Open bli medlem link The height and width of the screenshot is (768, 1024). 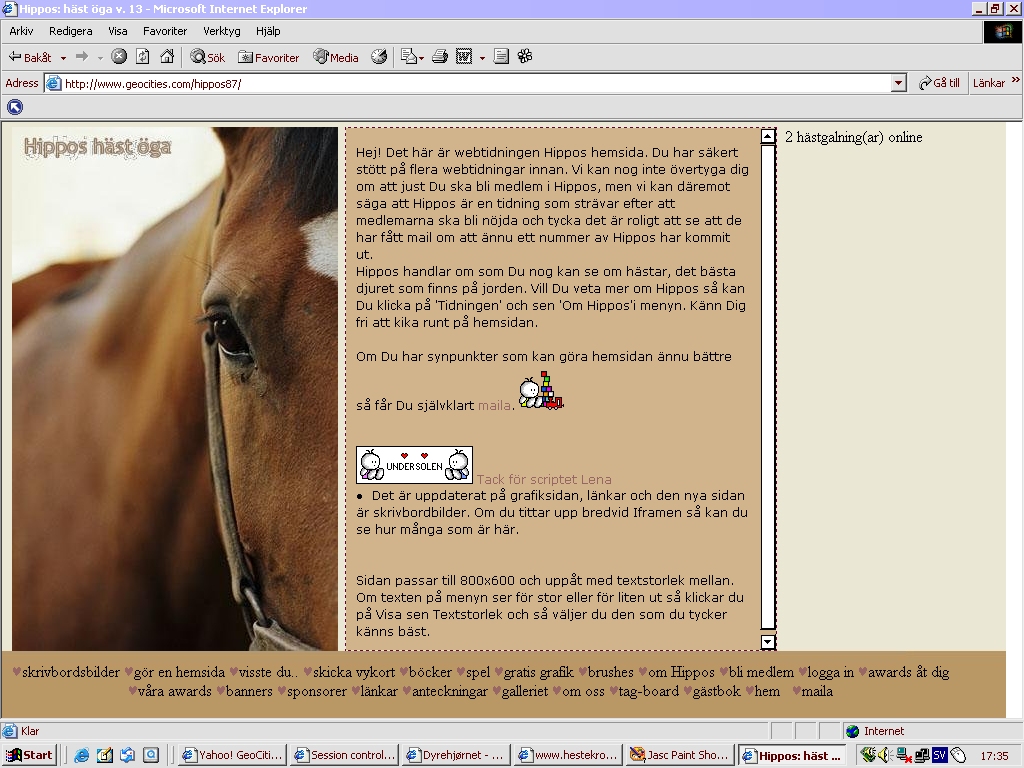[x=761, y=672]
